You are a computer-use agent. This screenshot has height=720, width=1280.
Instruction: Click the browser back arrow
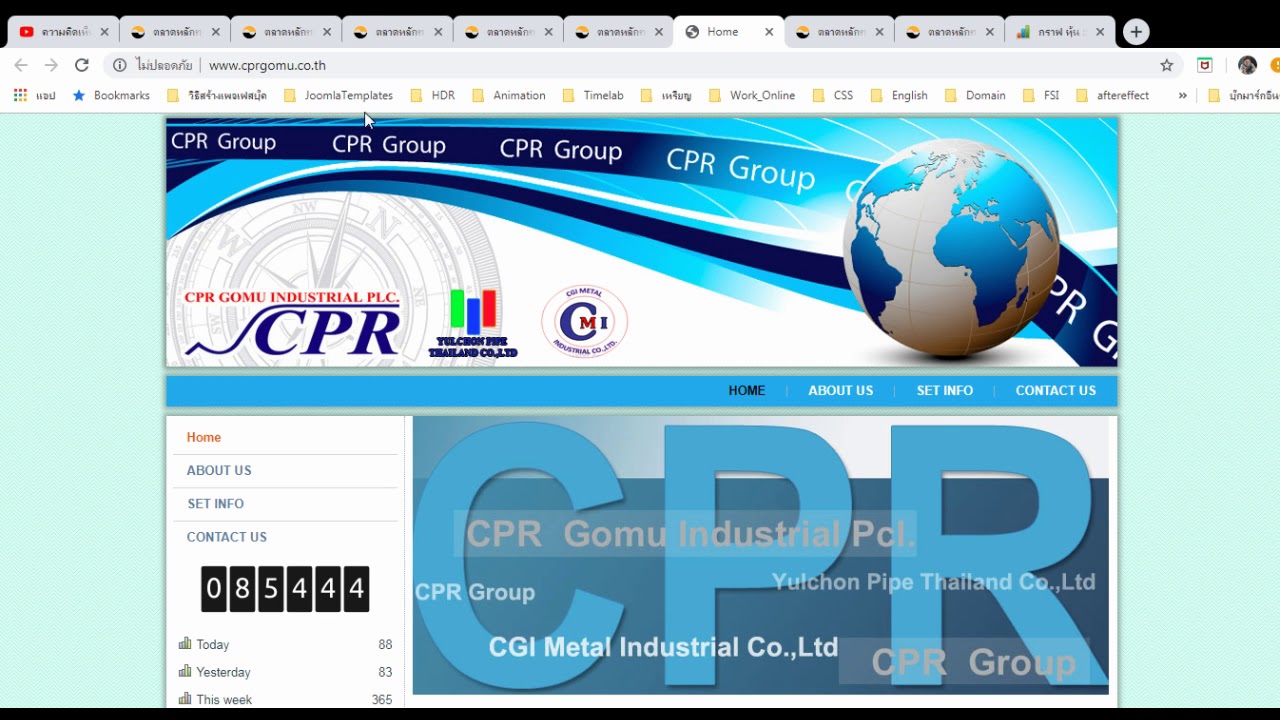pyautogui.click(x=21, y=65)
